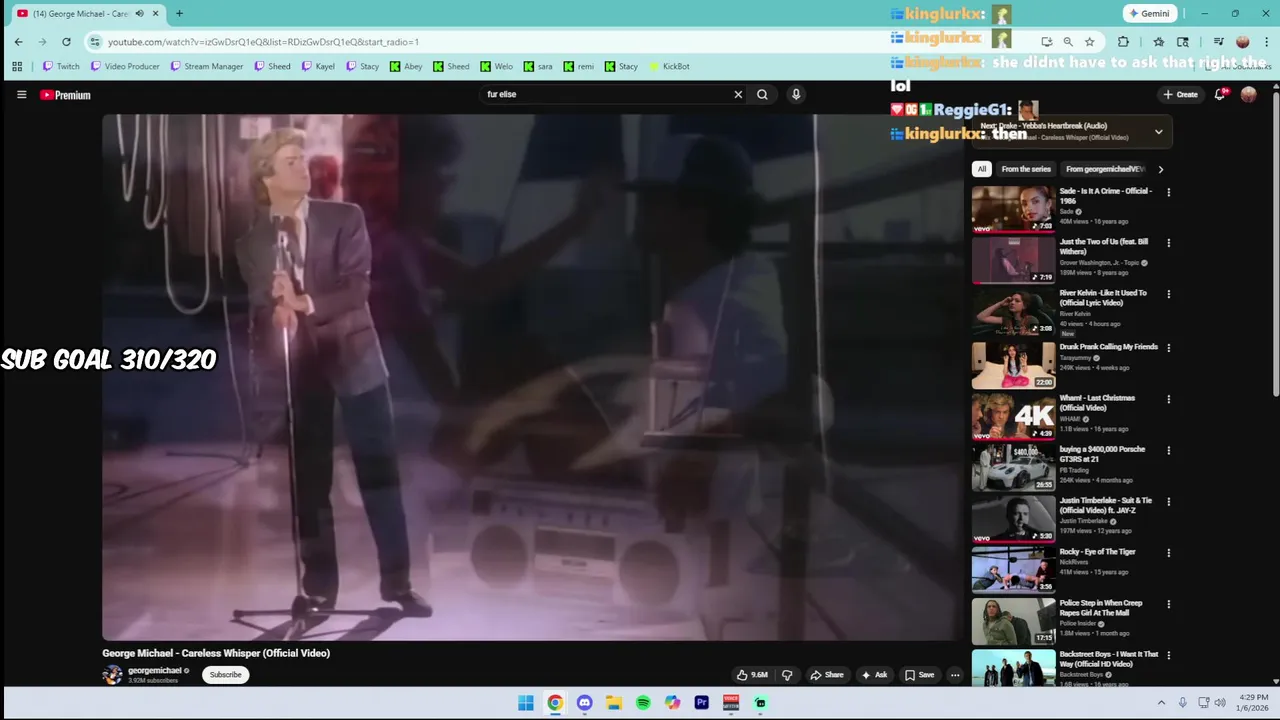
Task: Share the Careless Whisper video
Action: pyautogui.click(x=827, y=675)
